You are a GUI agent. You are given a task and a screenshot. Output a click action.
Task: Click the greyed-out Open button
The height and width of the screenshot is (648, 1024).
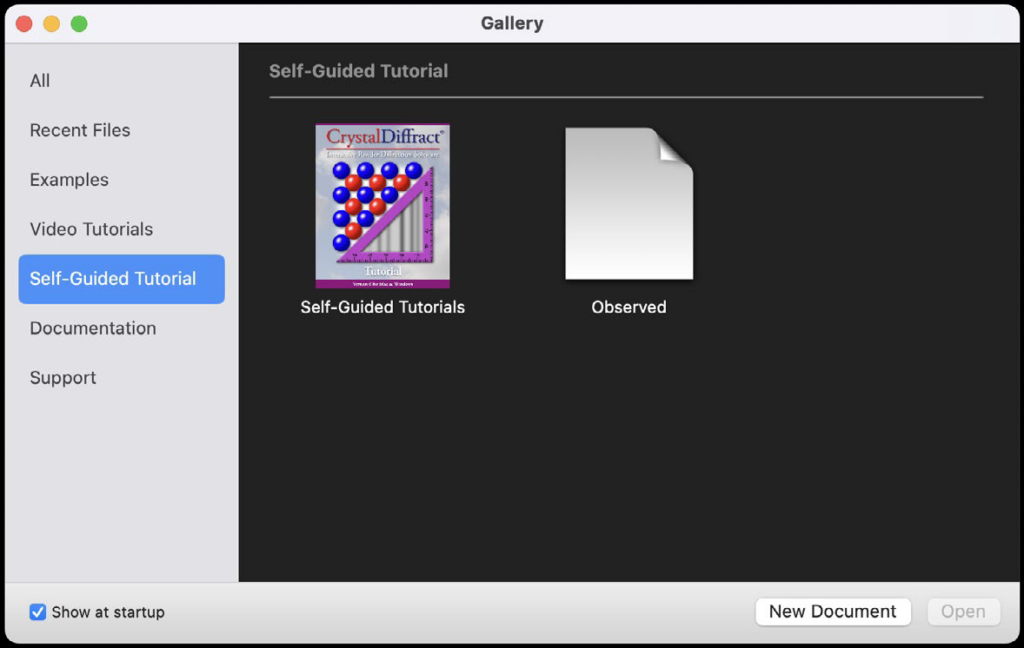point(963,612)
